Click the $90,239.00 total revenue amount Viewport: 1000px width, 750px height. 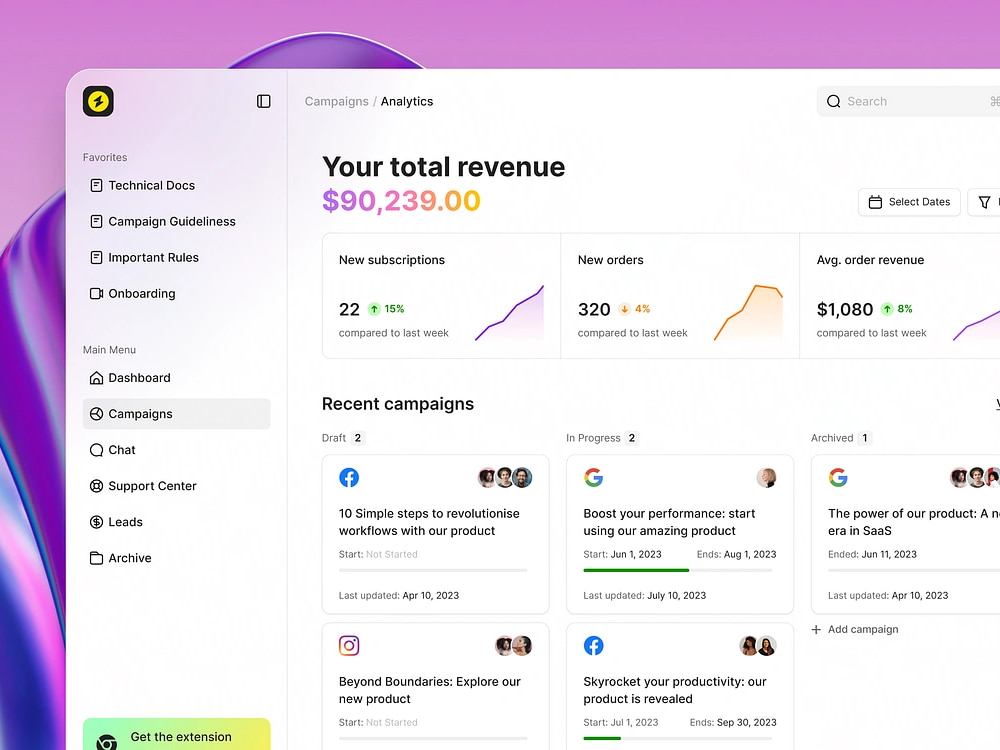click(401, 201)
